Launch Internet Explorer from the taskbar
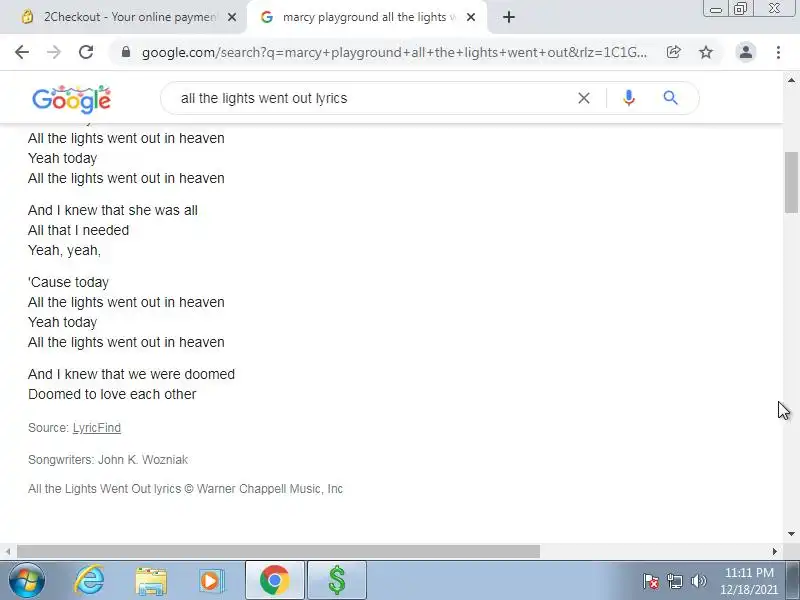 pos(89,581)
